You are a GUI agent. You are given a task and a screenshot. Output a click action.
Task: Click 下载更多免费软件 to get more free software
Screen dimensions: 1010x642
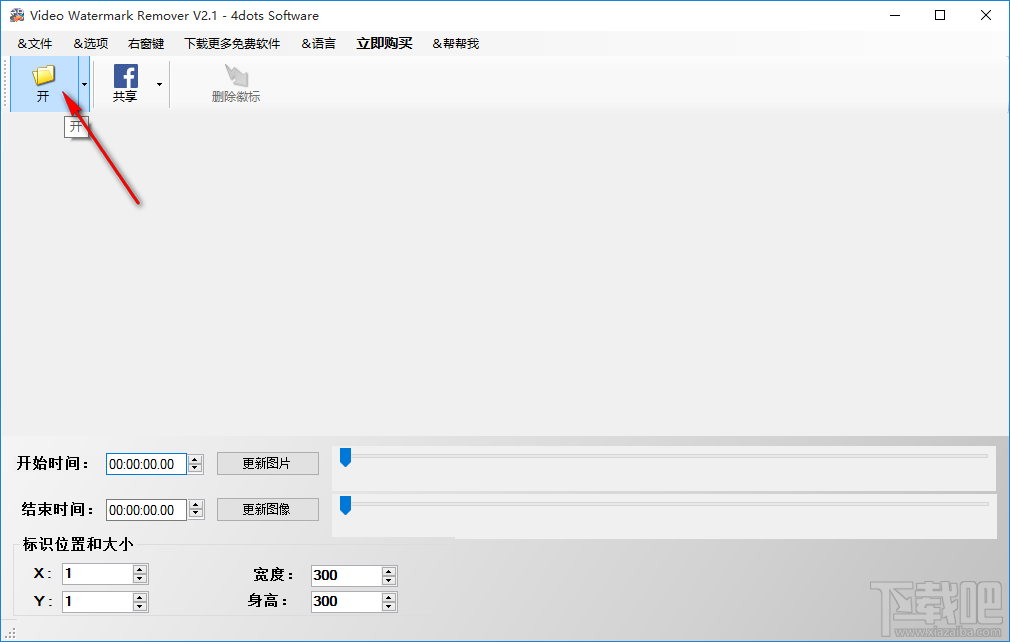pos(232,43)
